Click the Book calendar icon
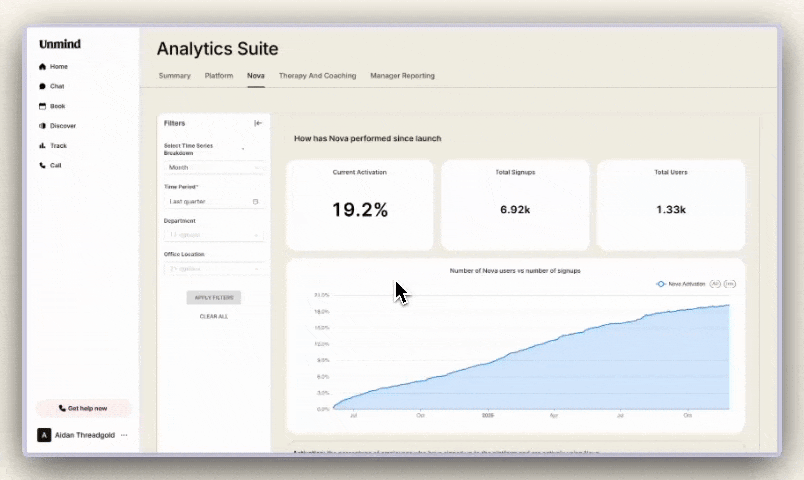Image resolution: width=804 pixels, height=480 pixels. click(42, 106)
